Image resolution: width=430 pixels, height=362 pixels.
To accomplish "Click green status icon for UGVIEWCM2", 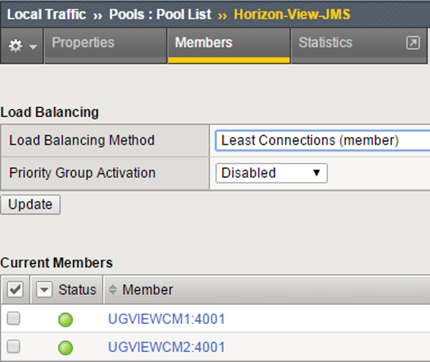I will 65,347.
